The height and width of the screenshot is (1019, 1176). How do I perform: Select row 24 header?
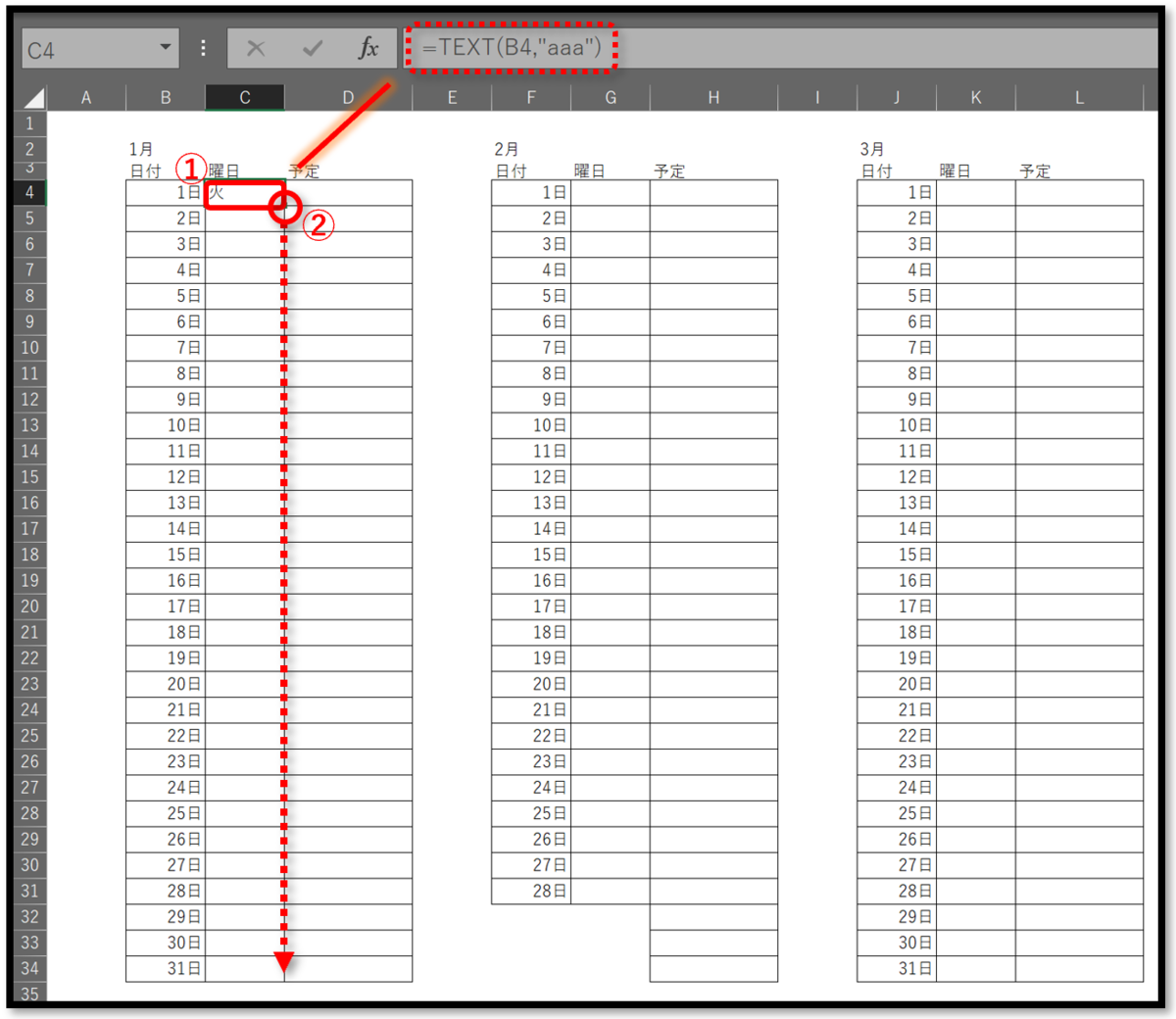[30, 710]
